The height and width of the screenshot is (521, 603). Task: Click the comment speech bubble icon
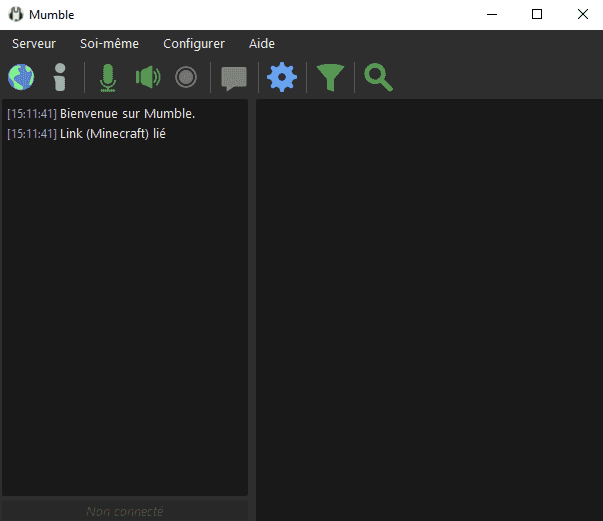pos(234,78)
